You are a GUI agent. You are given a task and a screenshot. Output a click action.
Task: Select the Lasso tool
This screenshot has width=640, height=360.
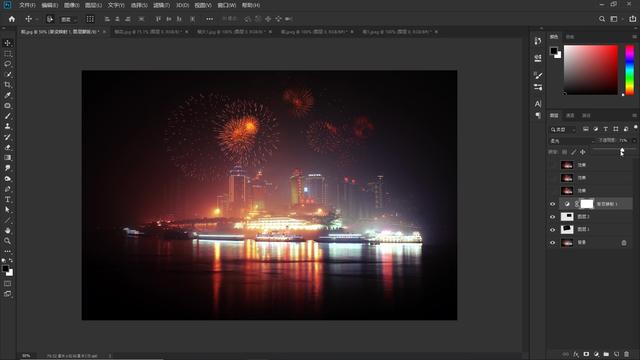tap(7, 64)
